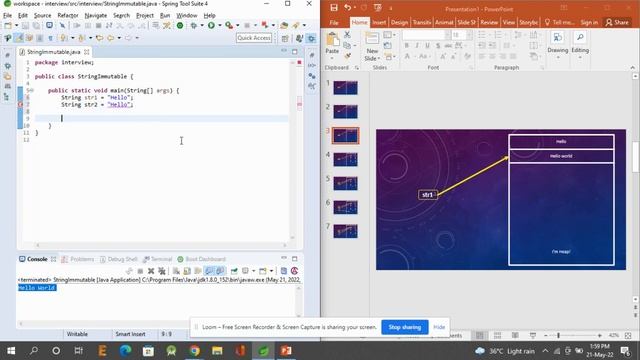Adjust the PowerPoint zoom slider handle
The height and width of the screenshot is (360, 640).
pyautogui.click(x=558, y=336)
